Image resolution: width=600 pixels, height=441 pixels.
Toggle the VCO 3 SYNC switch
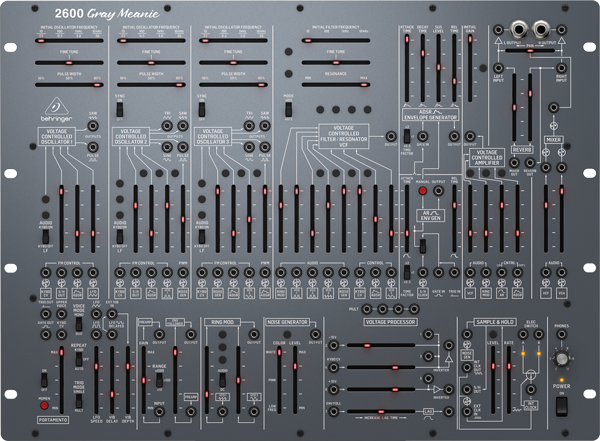pyautogui.click(x=202, y=109)
